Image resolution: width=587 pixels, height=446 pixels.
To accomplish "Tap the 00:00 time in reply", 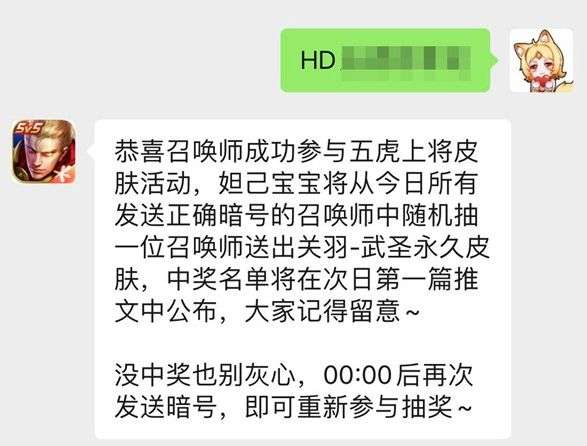I will (358, 375).
